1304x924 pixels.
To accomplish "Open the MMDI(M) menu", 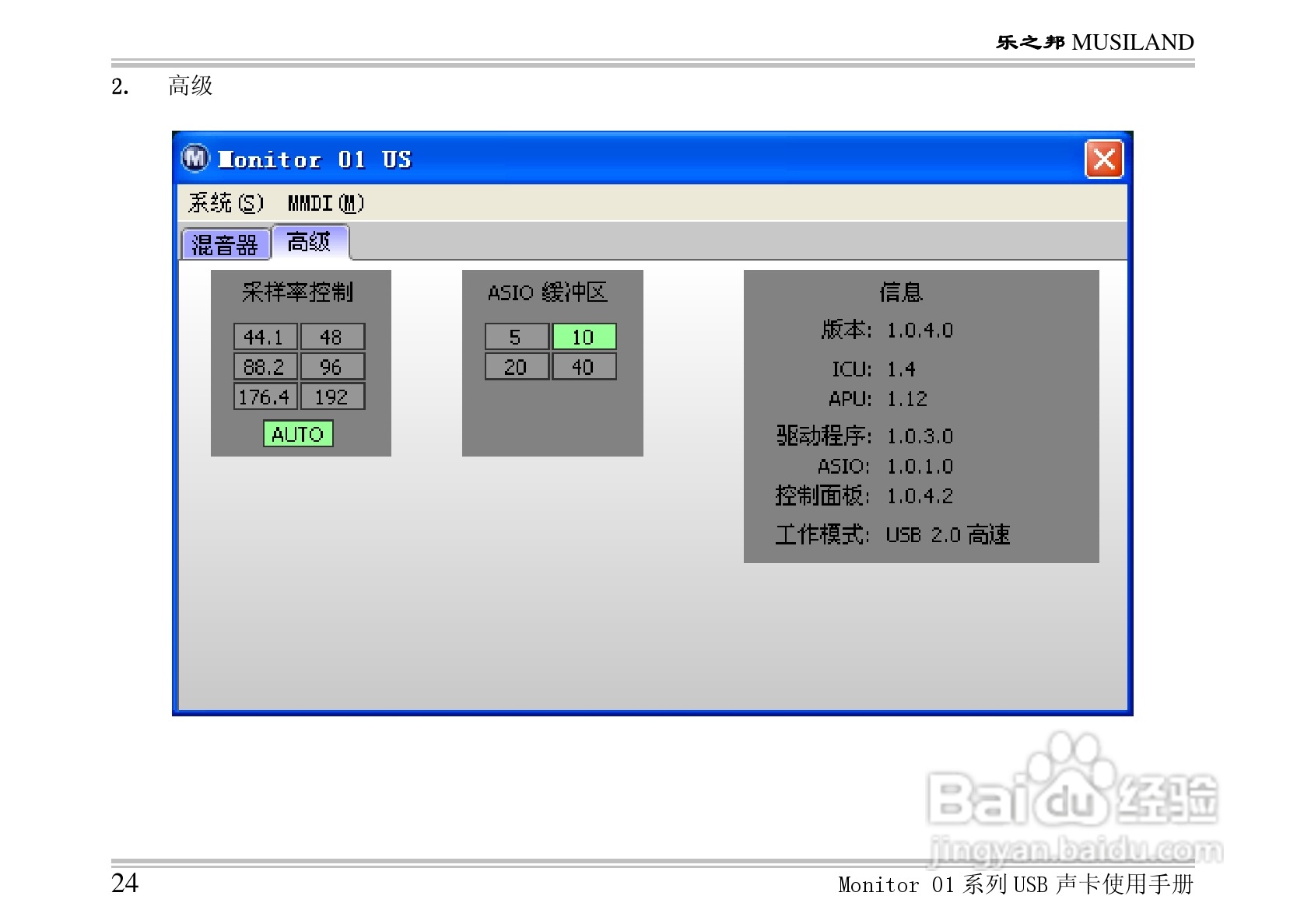I will click(x=325, y=203).
